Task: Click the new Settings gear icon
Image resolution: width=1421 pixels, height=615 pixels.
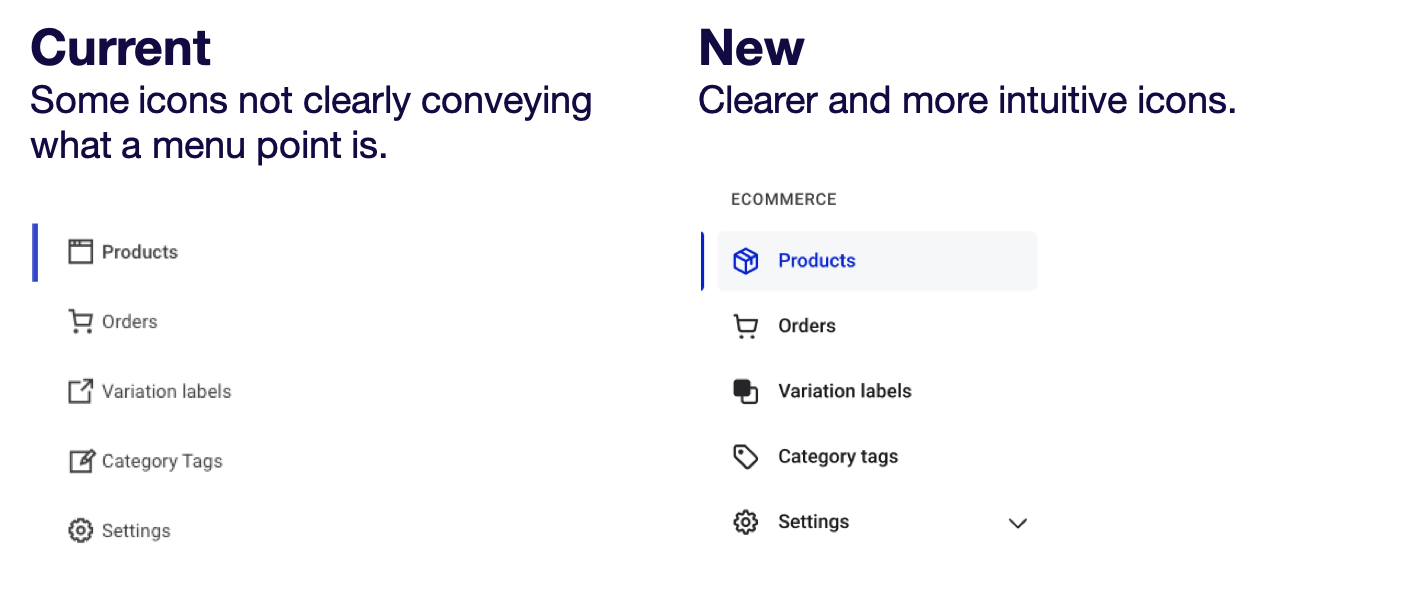Action: [x=746, y=522]
